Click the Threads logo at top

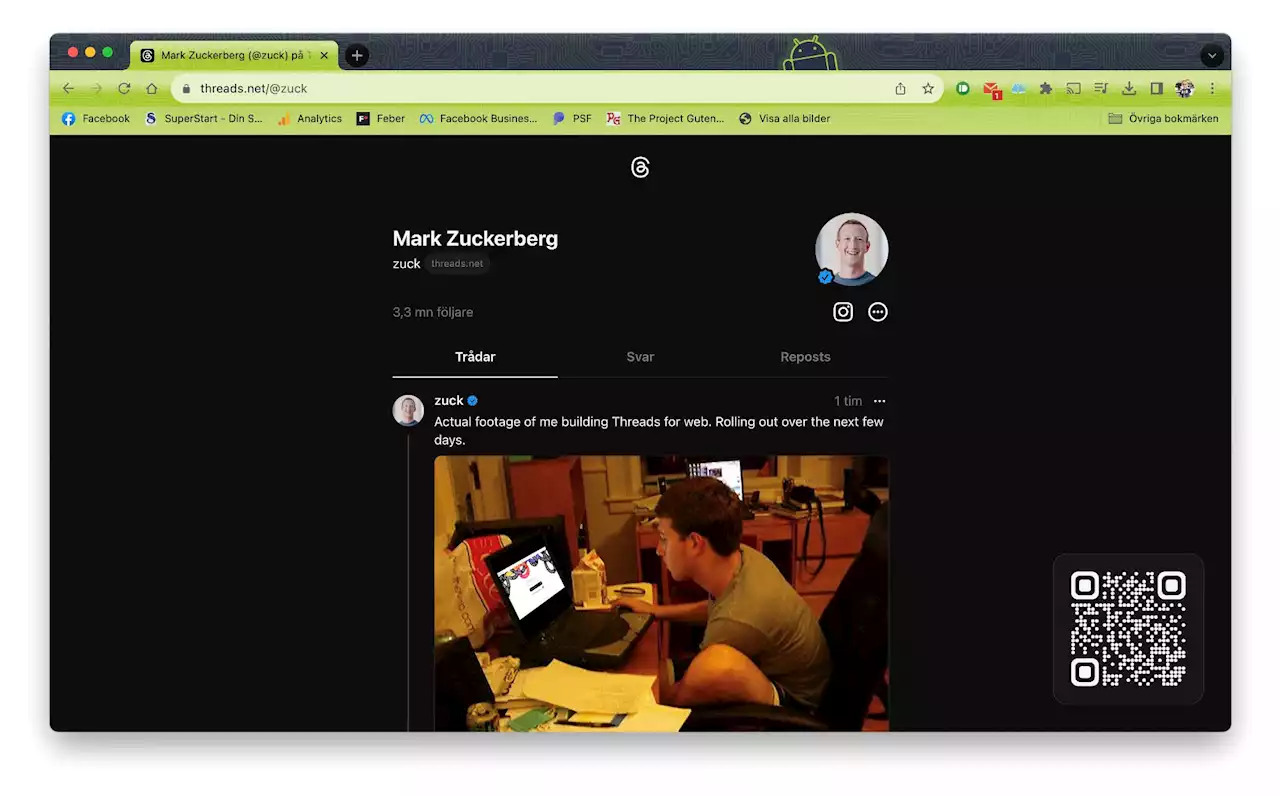pyautogui.click(x=640, y=168)
